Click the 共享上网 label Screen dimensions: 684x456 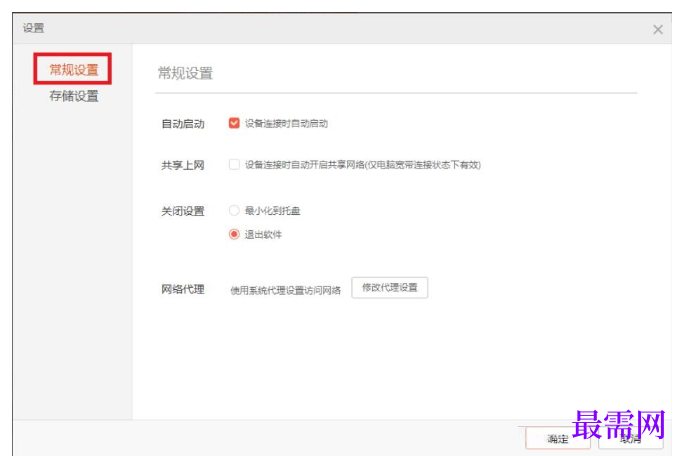click(x=183, y=165)
